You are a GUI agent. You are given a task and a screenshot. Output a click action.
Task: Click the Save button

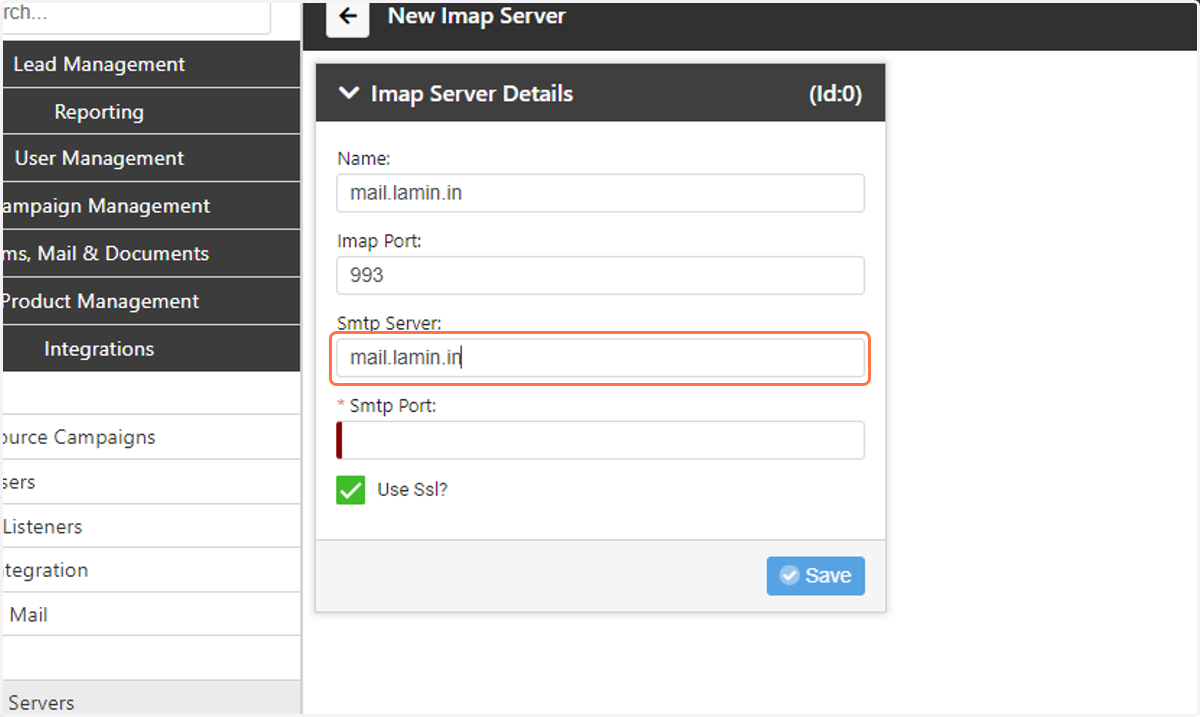click(815, 575)
